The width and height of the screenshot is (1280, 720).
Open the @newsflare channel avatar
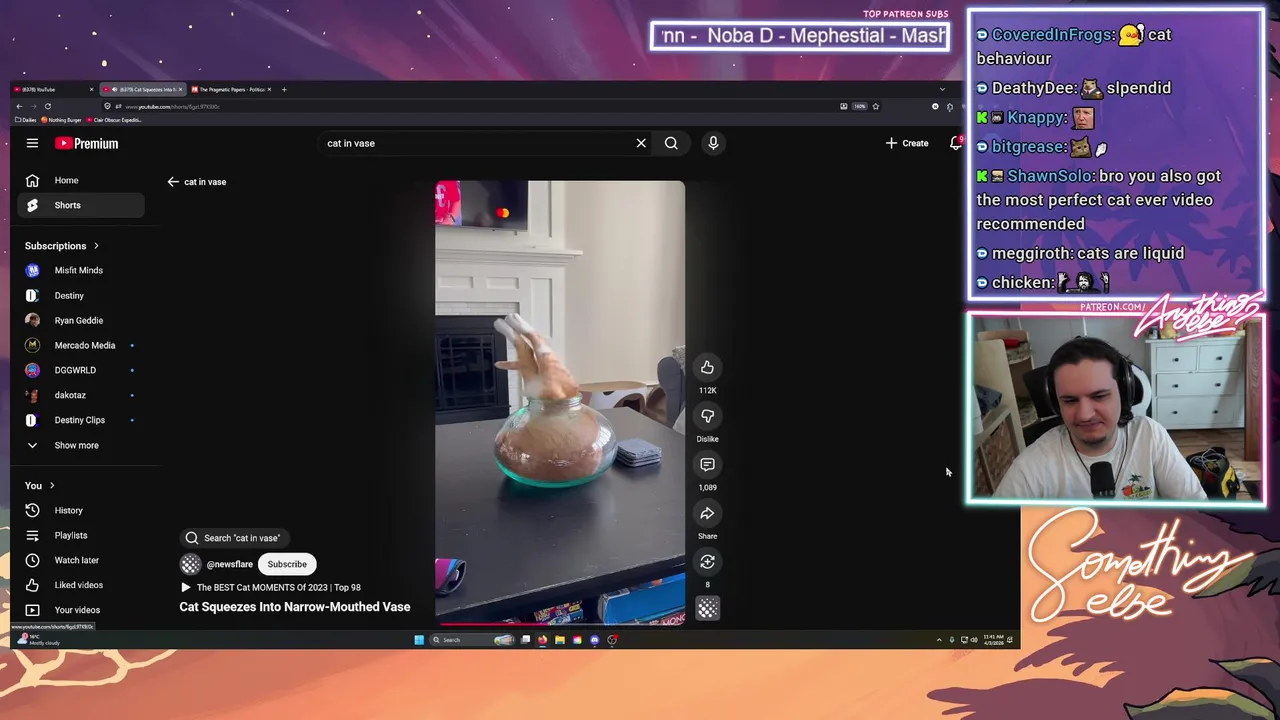pos(190,564)
